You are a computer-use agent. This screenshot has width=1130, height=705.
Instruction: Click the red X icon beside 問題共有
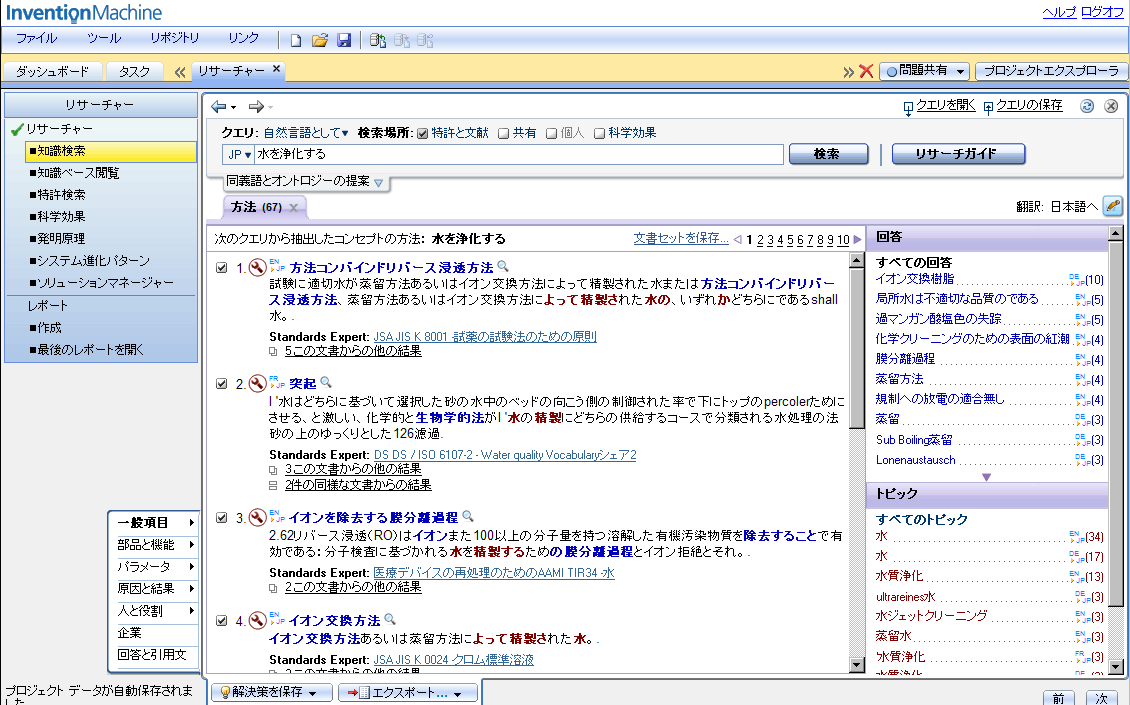point(866,71)
